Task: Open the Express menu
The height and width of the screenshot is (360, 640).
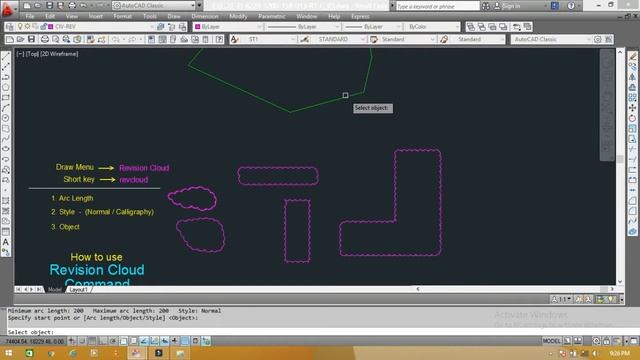Action: point(360,16)
